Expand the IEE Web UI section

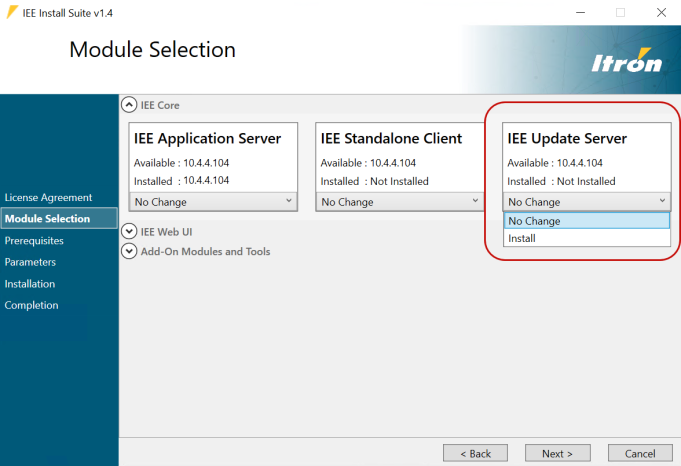(x=129, y=231)
